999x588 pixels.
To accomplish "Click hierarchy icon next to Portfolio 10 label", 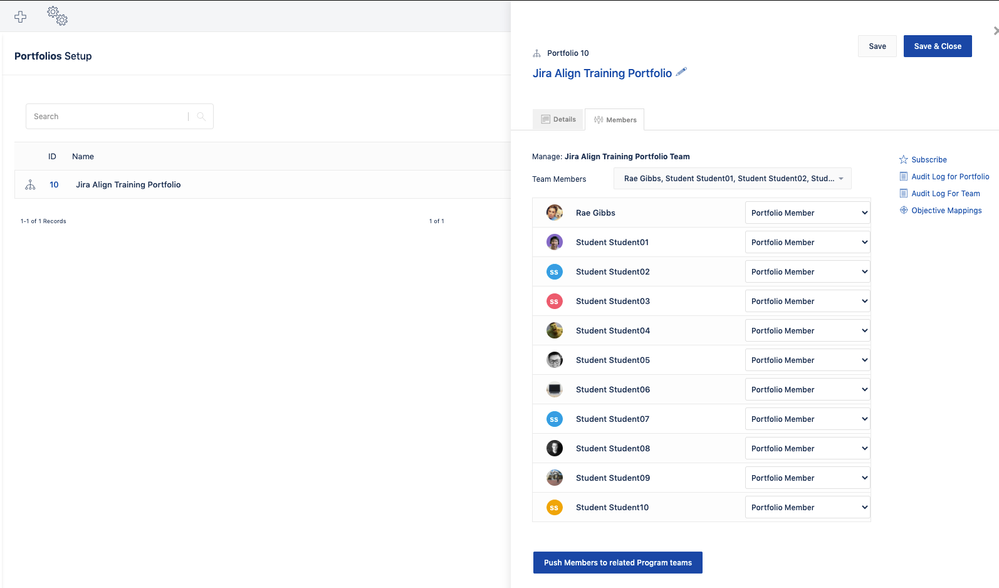I will tap(536, 54).
